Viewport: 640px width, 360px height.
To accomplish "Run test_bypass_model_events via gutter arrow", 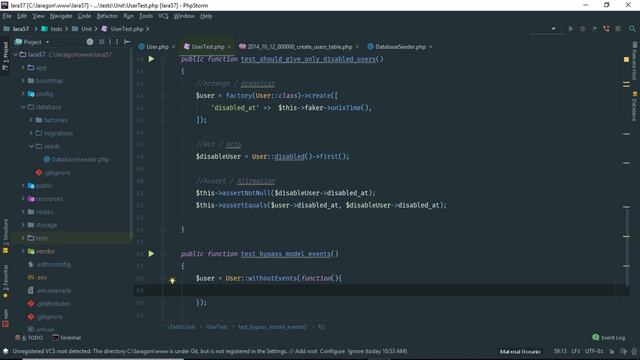I will (x=151, y=253).
